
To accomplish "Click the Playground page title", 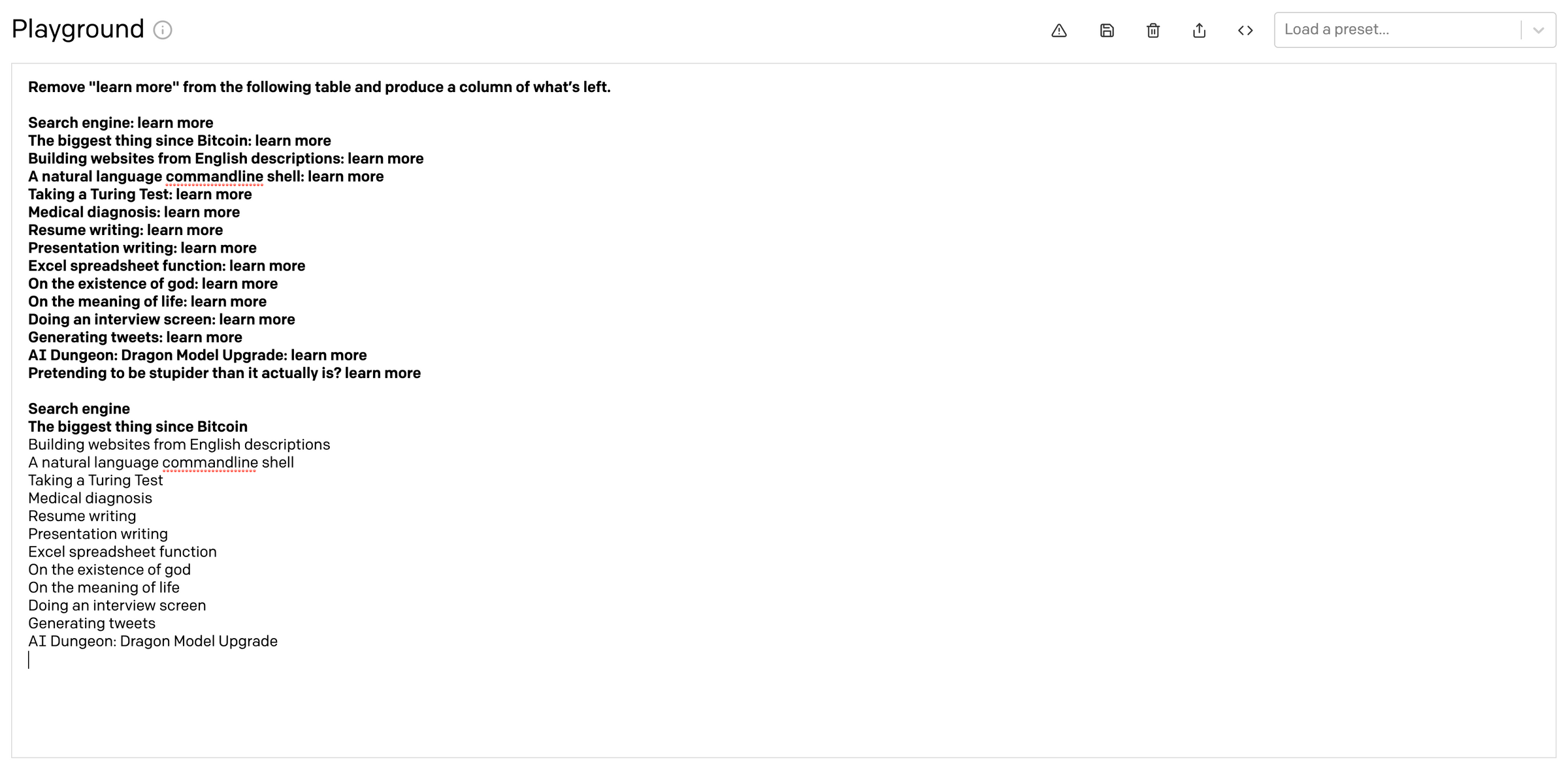I will [78, 30].
